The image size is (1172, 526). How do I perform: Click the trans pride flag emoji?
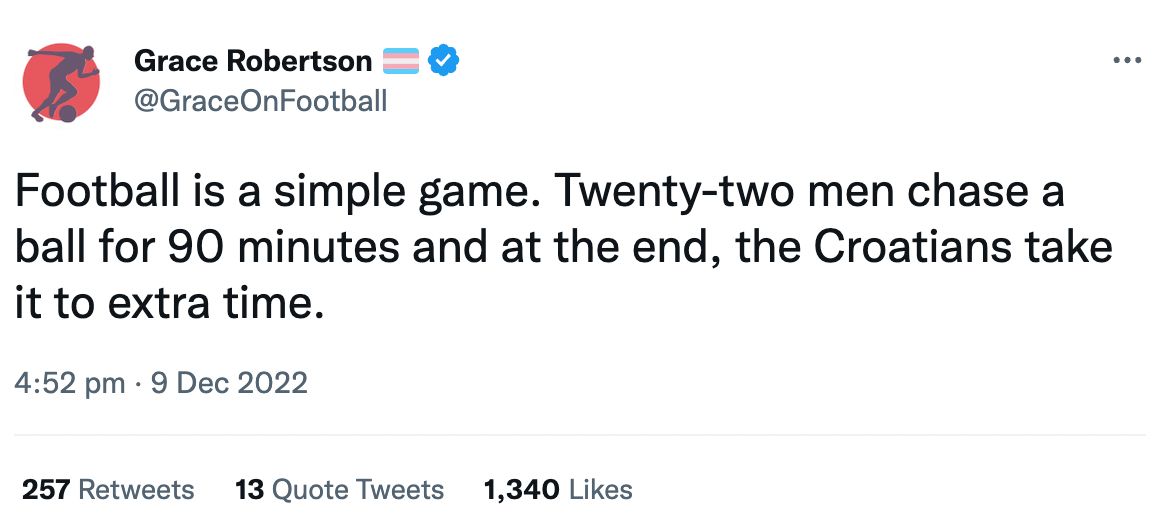tap(401, 62)
